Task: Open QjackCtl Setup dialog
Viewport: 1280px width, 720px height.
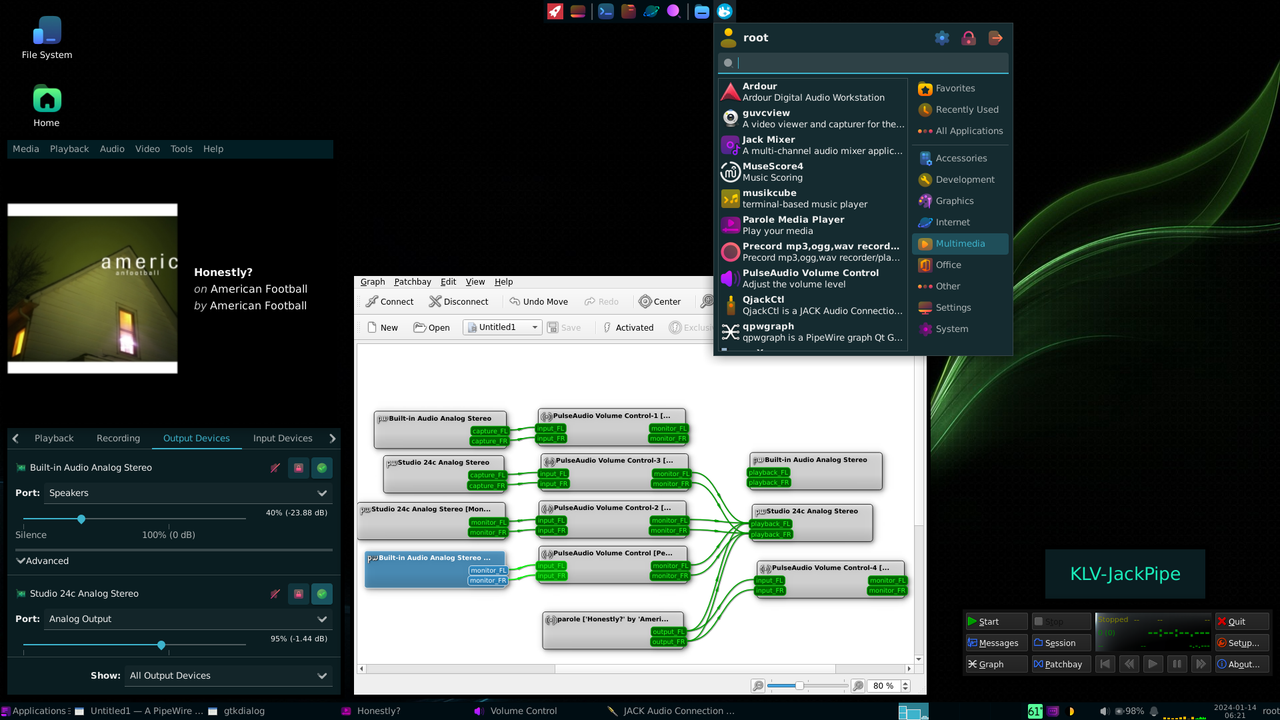Action: click(x=1242, y=643)
